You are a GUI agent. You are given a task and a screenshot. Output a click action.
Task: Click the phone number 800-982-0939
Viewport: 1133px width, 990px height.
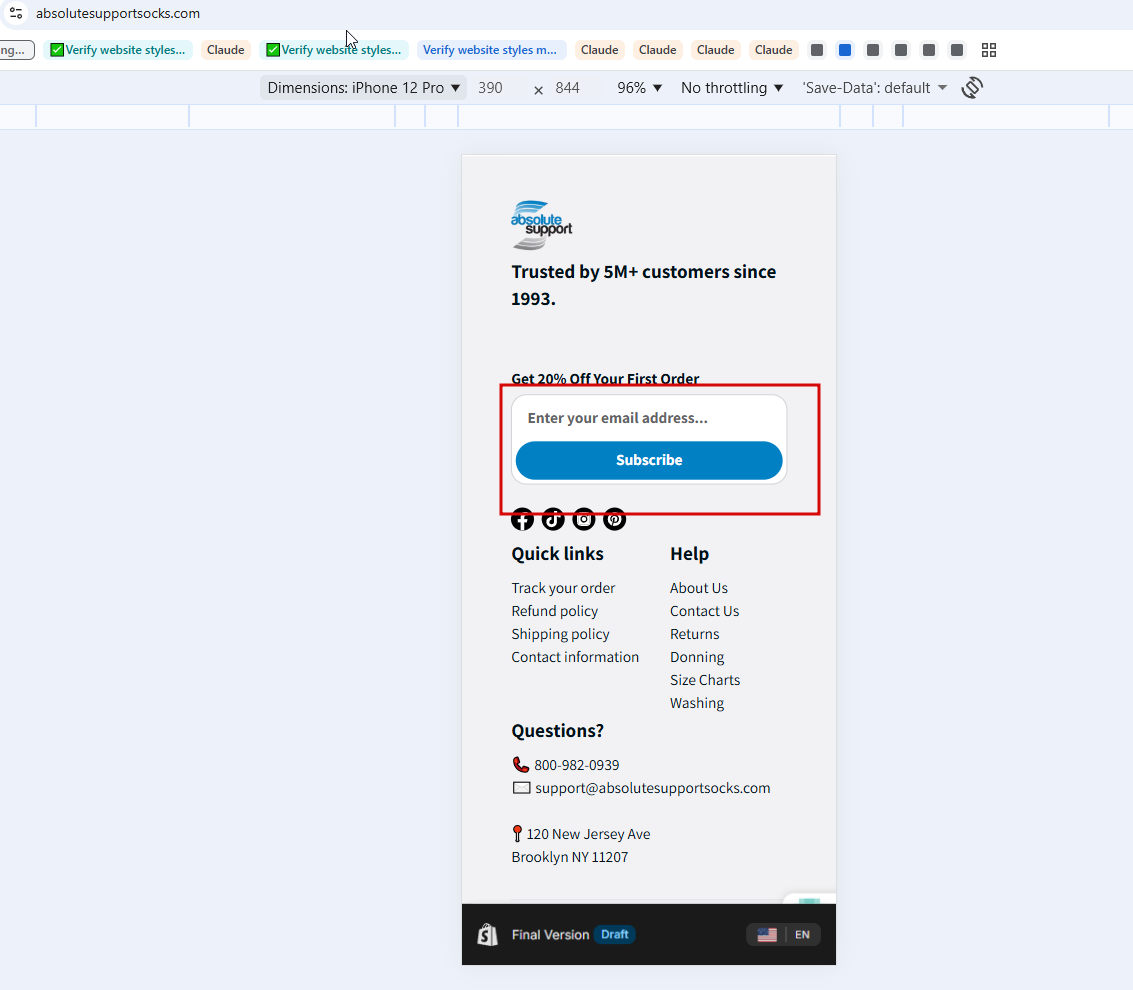point(577,765)
